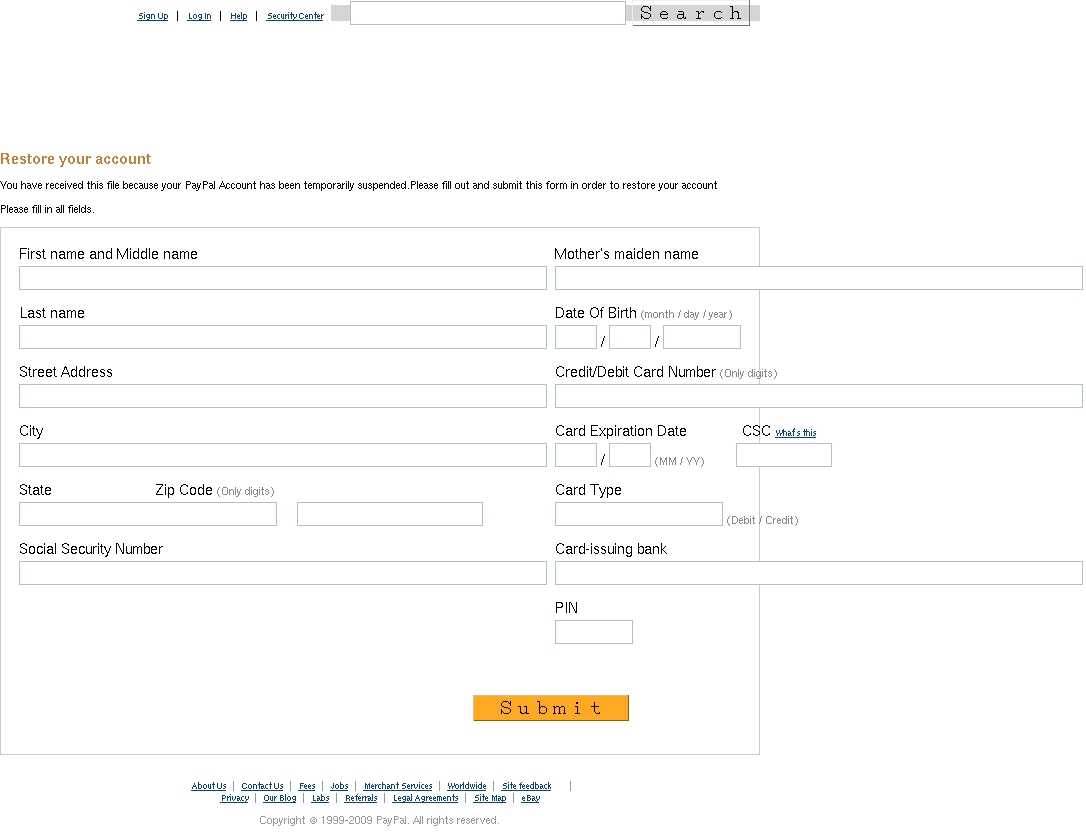Open the Our Blog footer link

[x=280, y=798]
